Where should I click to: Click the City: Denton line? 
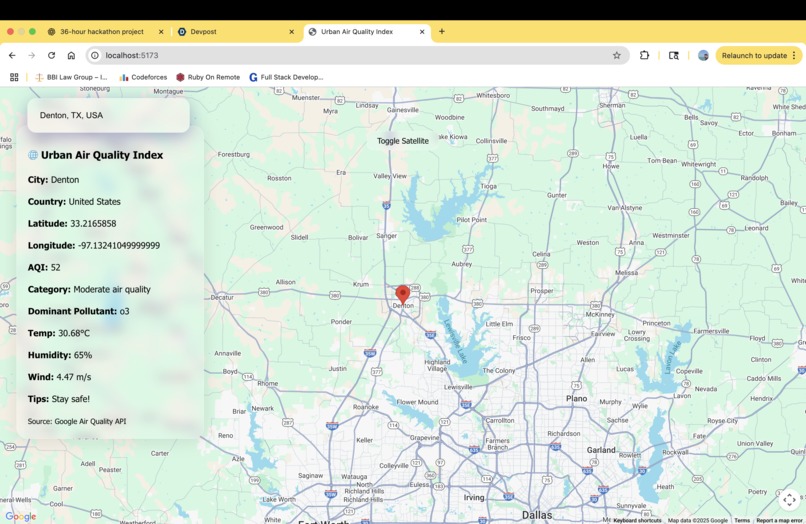[x=53, y=180]
